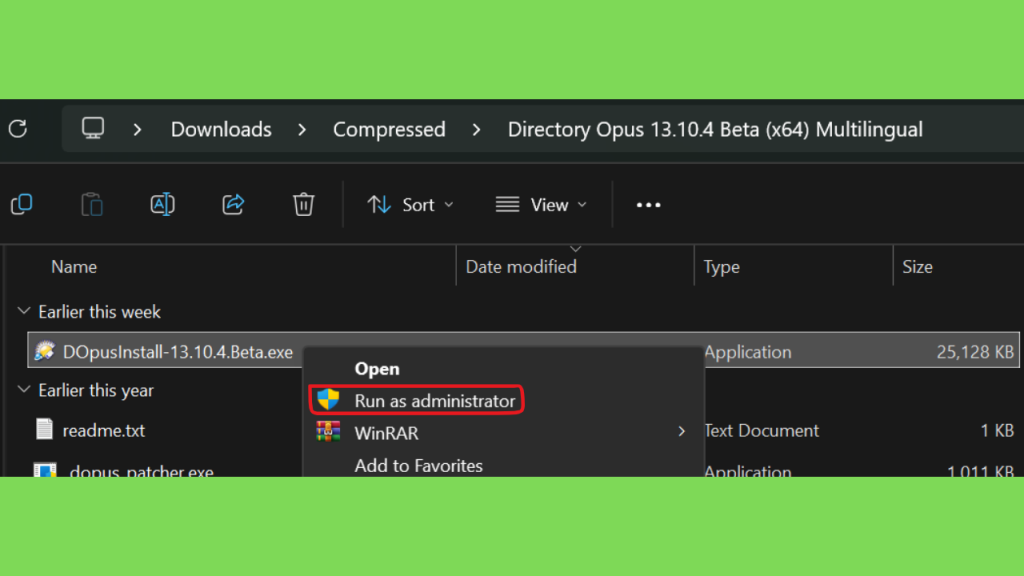
Task: Sort by the Size column header
Action: tap(918, 267)
